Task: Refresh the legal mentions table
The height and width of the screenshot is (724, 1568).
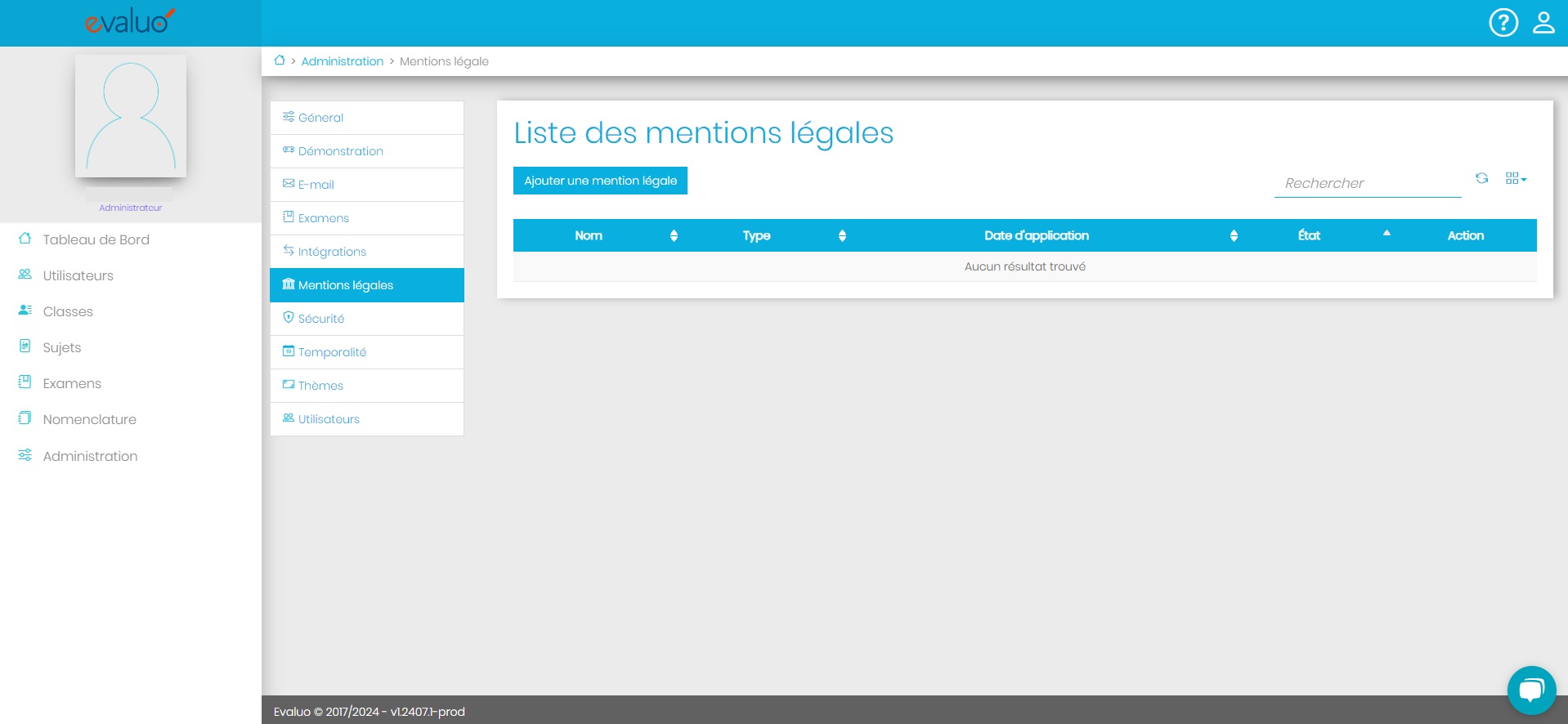Action: click(1481, 178)
